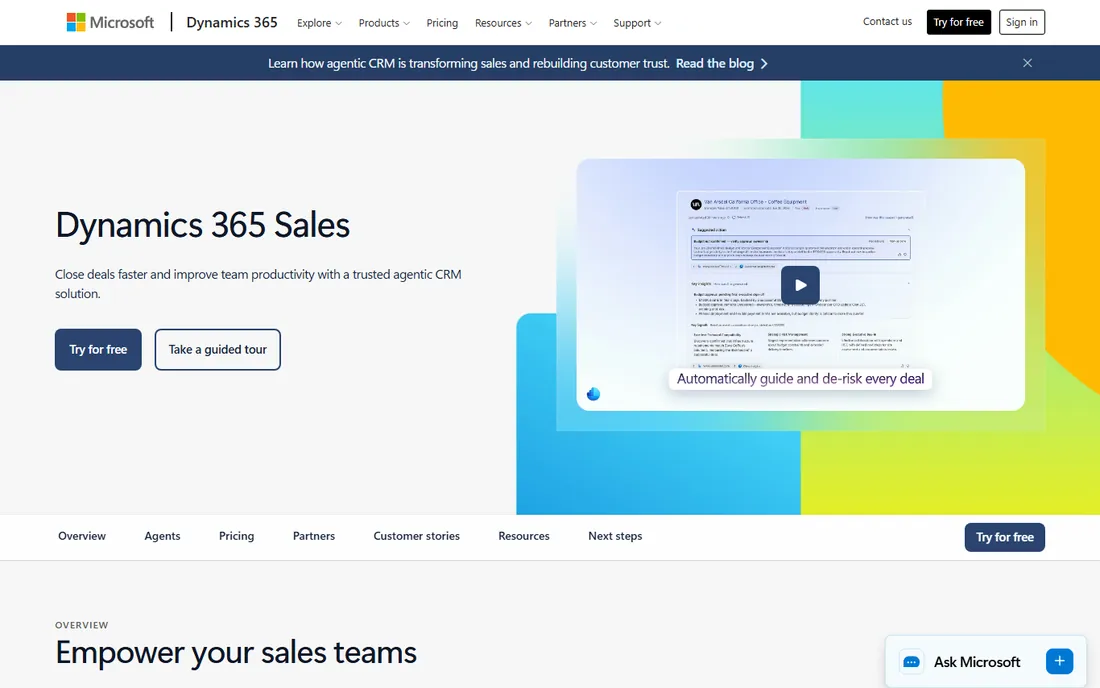Open the Ask Microsoft chat label

coord(977,662)
